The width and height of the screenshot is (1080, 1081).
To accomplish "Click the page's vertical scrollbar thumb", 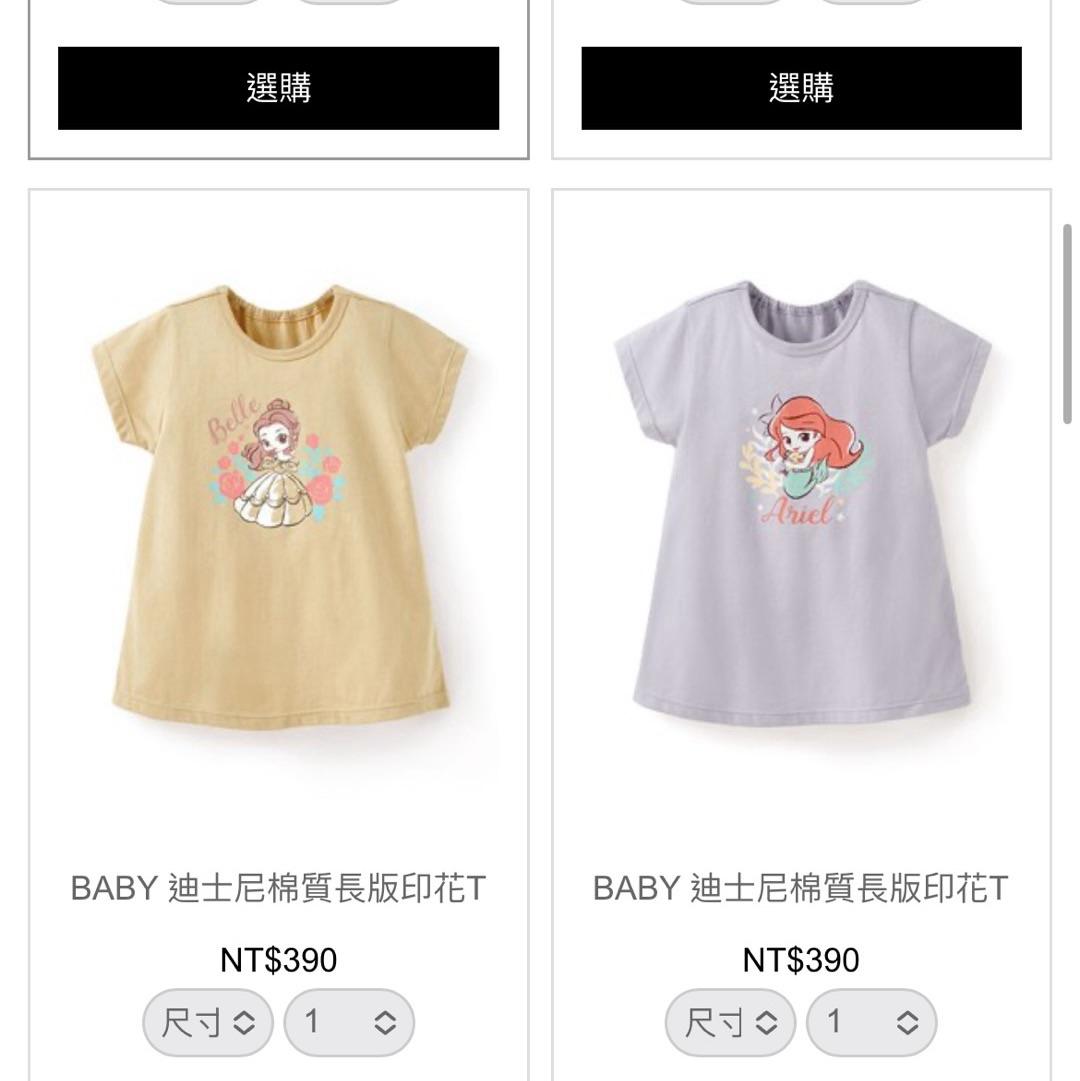I will pyautogui.click(x=1067, y=323).
